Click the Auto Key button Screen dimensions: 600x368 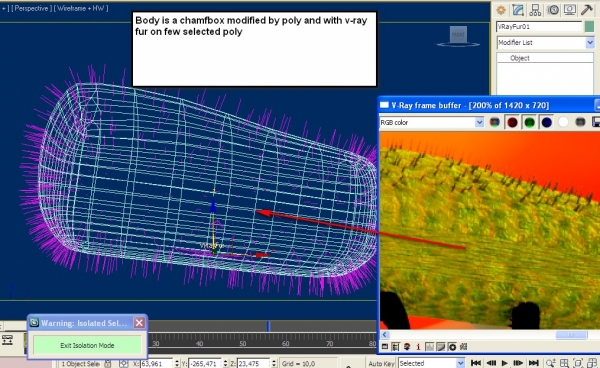pos(381,363)
